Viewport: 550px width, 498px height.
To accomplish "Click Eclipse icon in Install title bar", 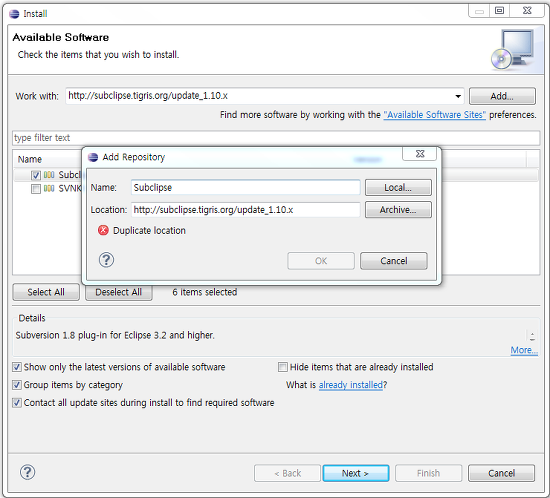I will tap(14, 14).
